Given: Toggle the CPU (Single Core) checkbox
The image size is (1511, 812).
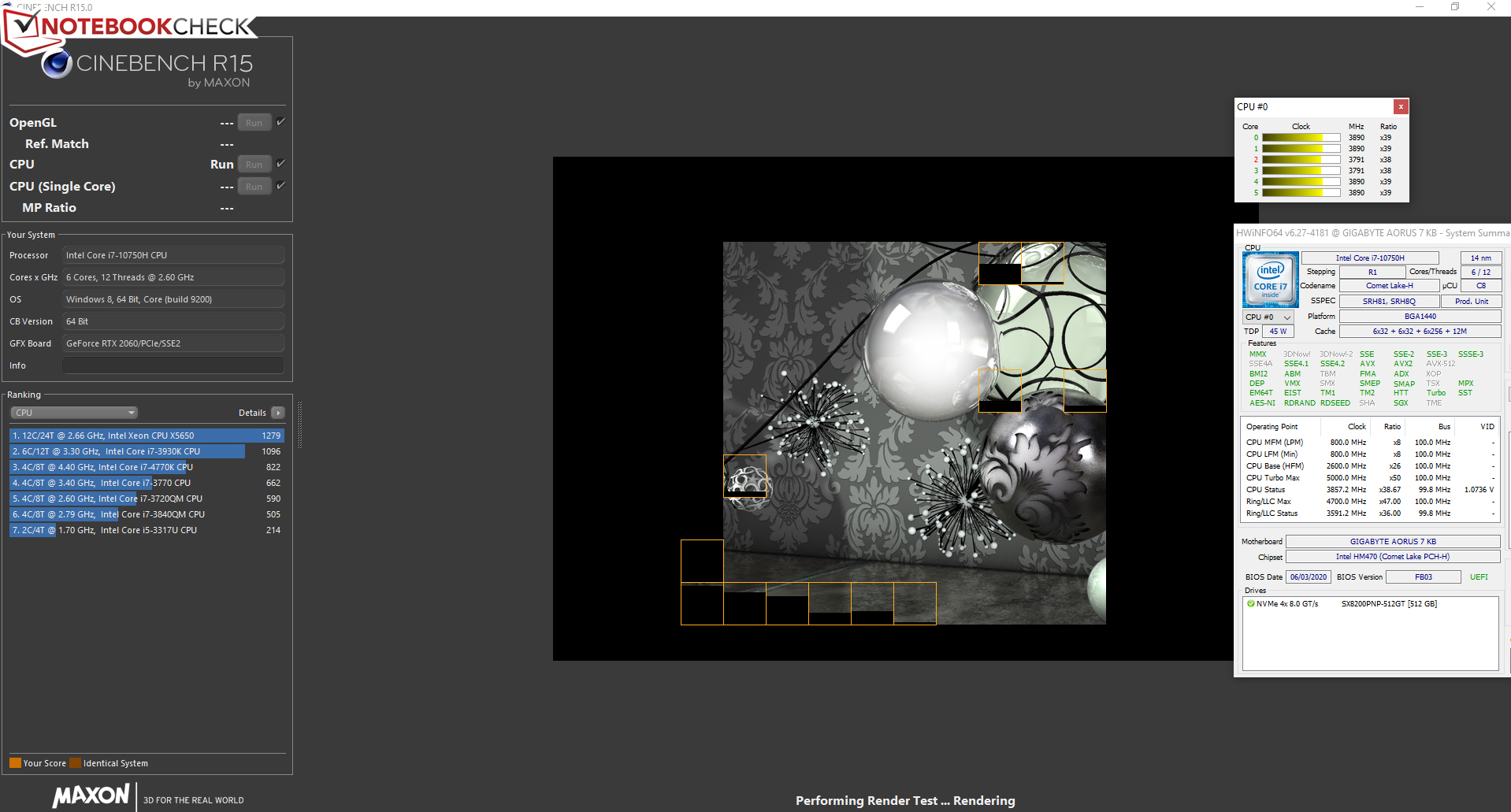Looking at the screenshot, I should (x=280, y=186).
